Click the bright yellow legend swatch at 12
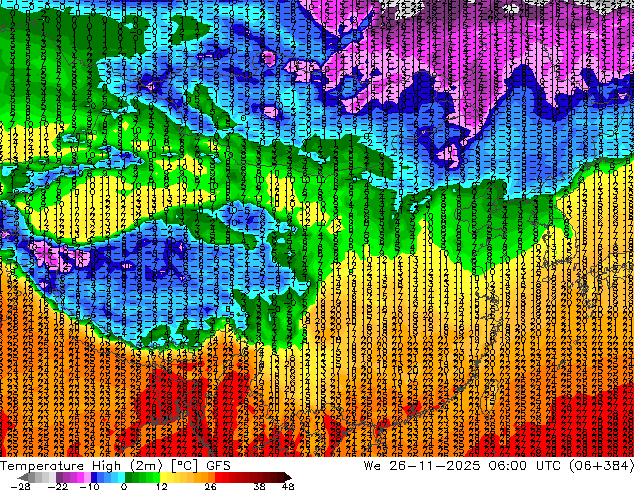Viewport: 634px width, 490px height. pyautogui.click(x=163, y=477)
